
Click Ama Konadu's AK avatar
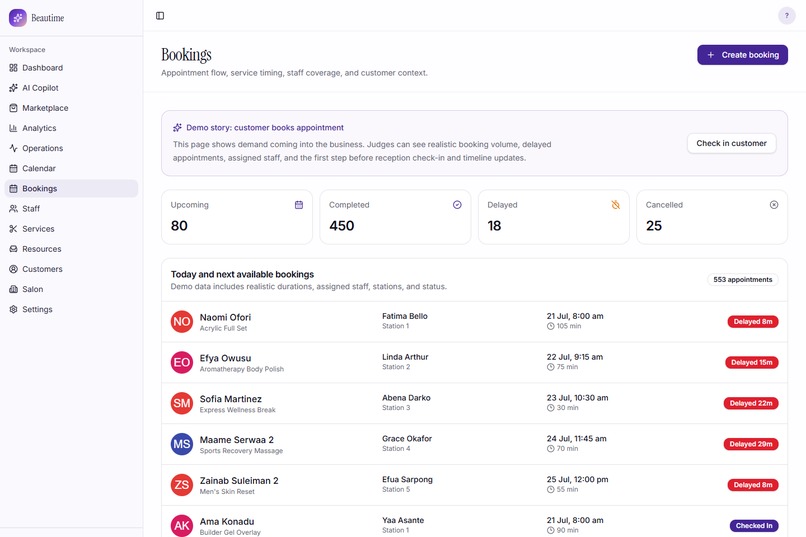(x=181, y=526)
